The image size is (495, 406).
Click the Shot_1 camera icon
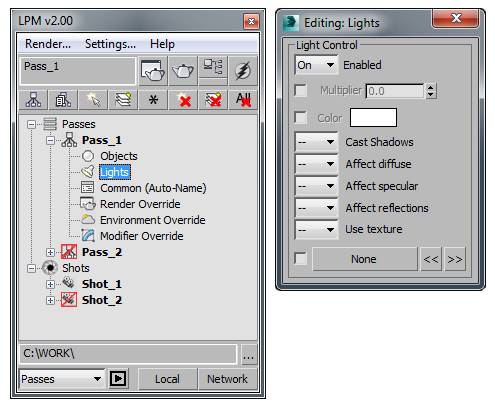point(69,283)
